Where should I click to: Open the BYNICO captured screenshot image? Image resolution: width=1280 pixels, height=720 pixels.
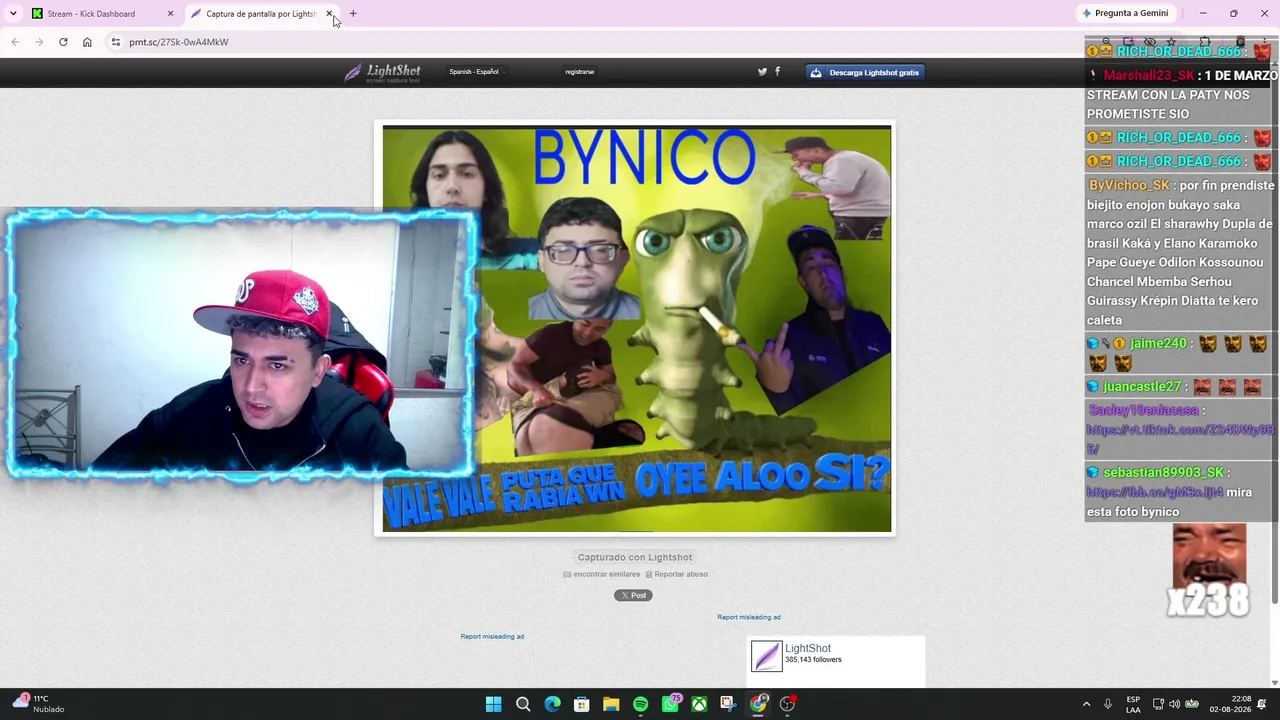636,329
